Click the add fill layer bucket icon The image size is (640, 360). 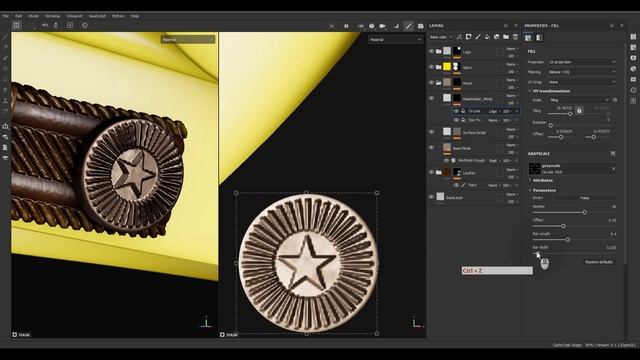(487, 37)
